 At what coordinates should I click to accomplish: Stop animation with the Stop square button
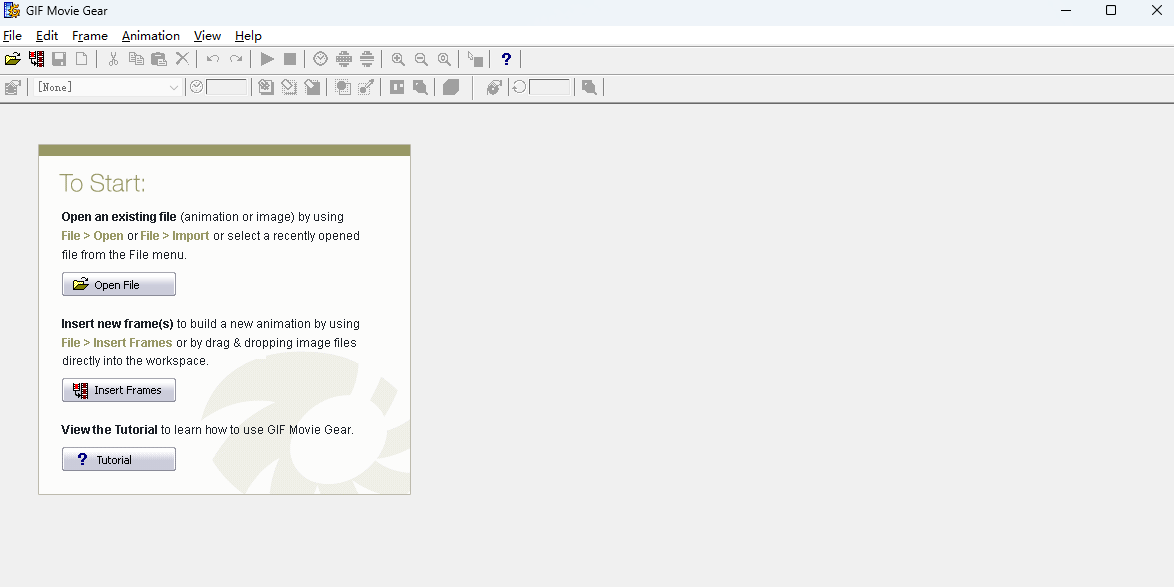click(x=290, y=59)
